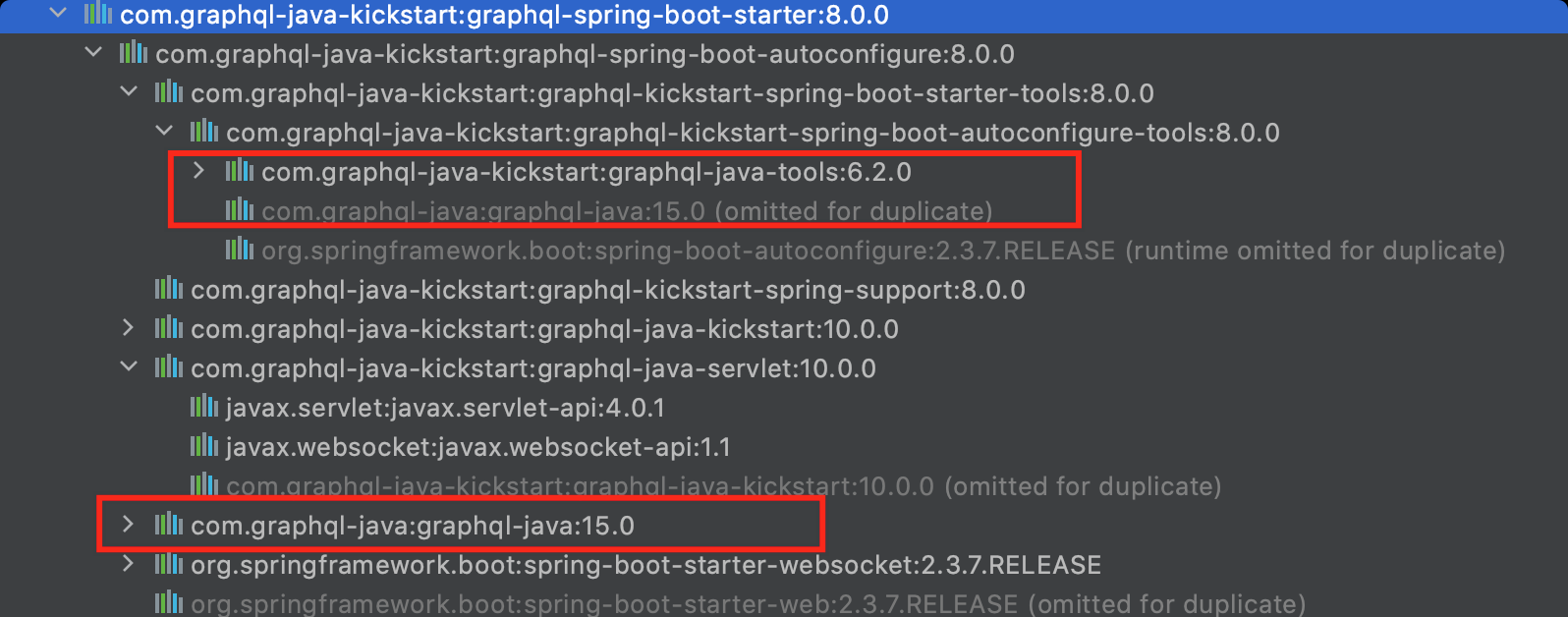Select javax.servlet:javax.servlet-api:4.0.1 text
The width and height of the screenshot is (1568, 617).
point(445,408)
